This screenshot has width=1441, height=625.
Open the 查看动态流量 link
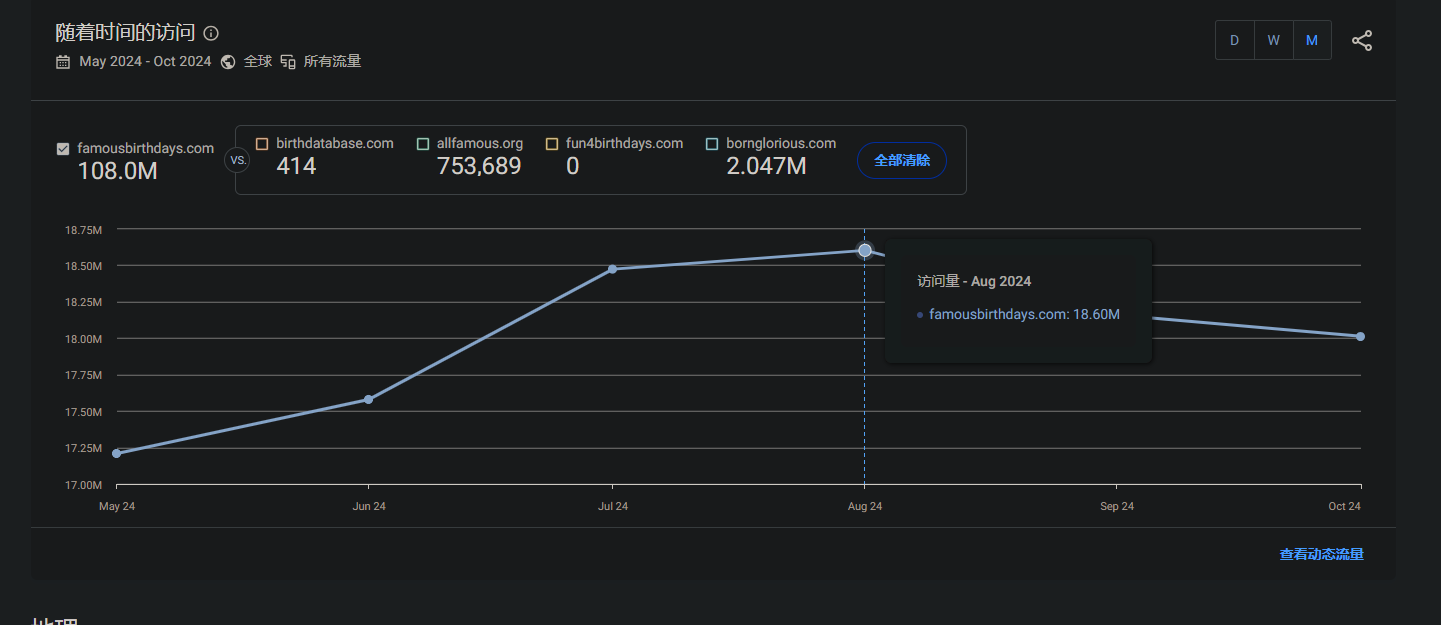pos(1321,554)
